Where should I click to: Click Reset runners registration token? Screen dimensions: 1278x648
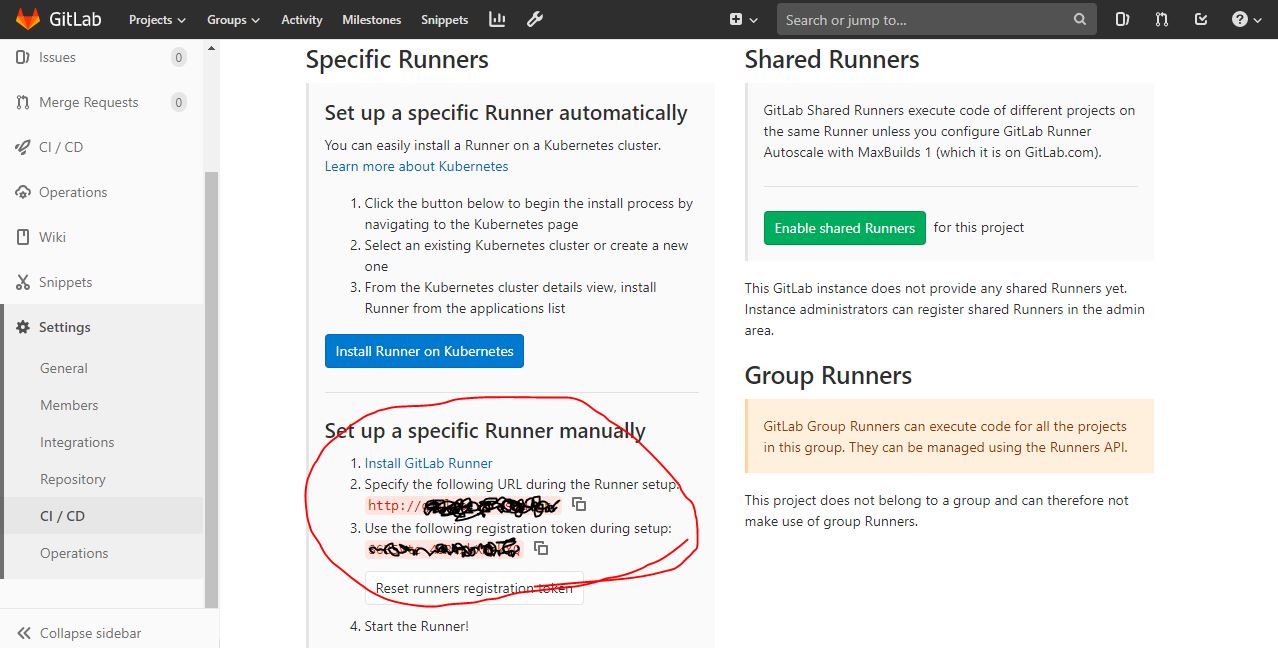point(474,588)
